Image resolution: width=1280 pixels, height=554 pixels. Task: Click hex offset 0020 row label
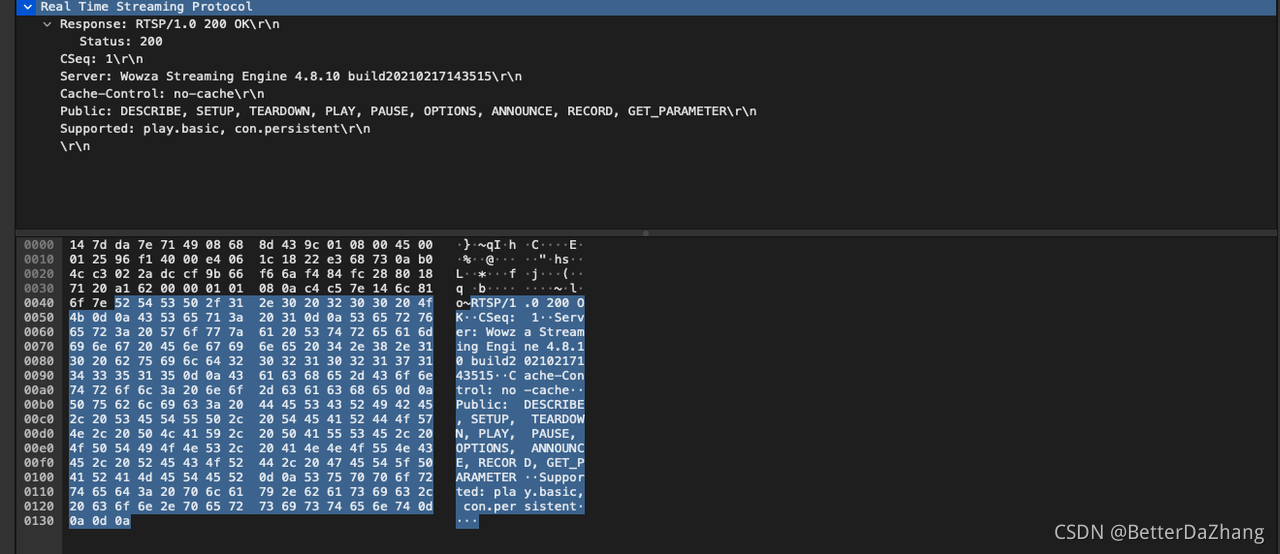[x=38, y=274]
